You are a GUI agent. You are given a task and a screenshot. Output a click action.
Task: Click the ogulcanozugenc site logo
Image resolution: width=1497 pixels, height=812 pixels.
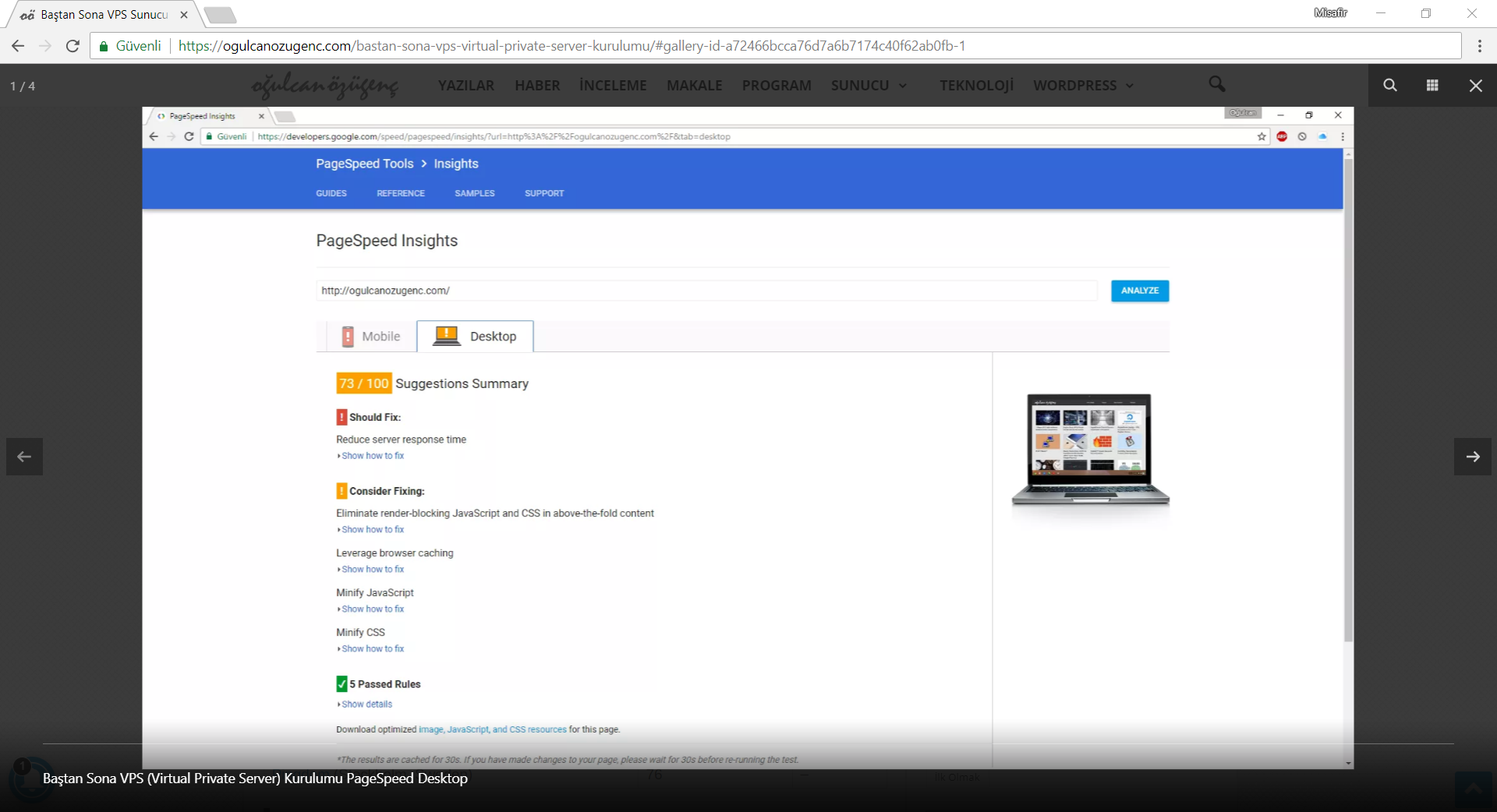coord(325,86)
